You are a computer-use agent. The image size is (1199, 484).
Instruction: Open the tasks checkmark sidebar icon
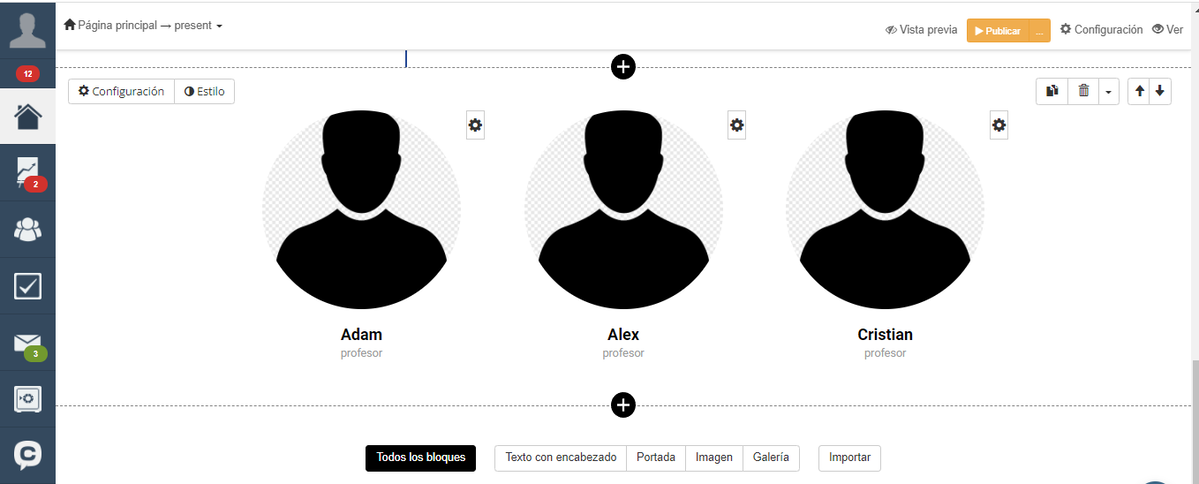coord(28,286)
